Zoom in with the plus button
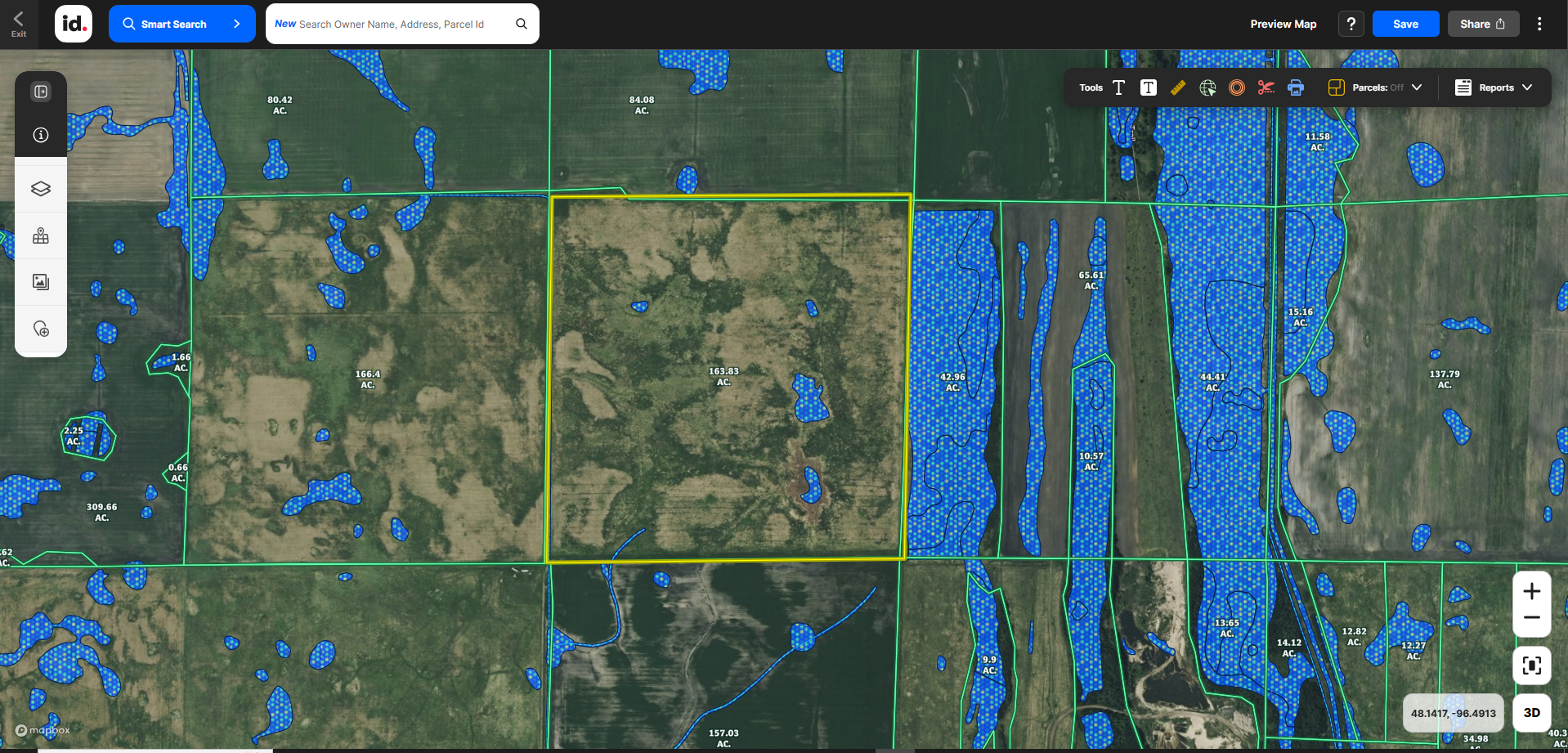The height and width of the screenshot is (753, 1568). [1531, 591]
